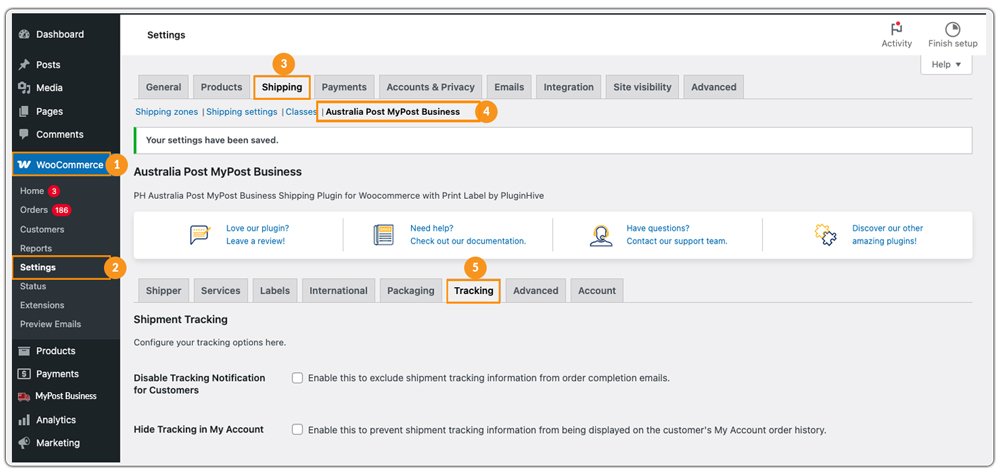Image resolution: width=1000 pixels, height=473 pixels.
Task: Click the Orders 186 count badge
Action: tap(61, 210)
